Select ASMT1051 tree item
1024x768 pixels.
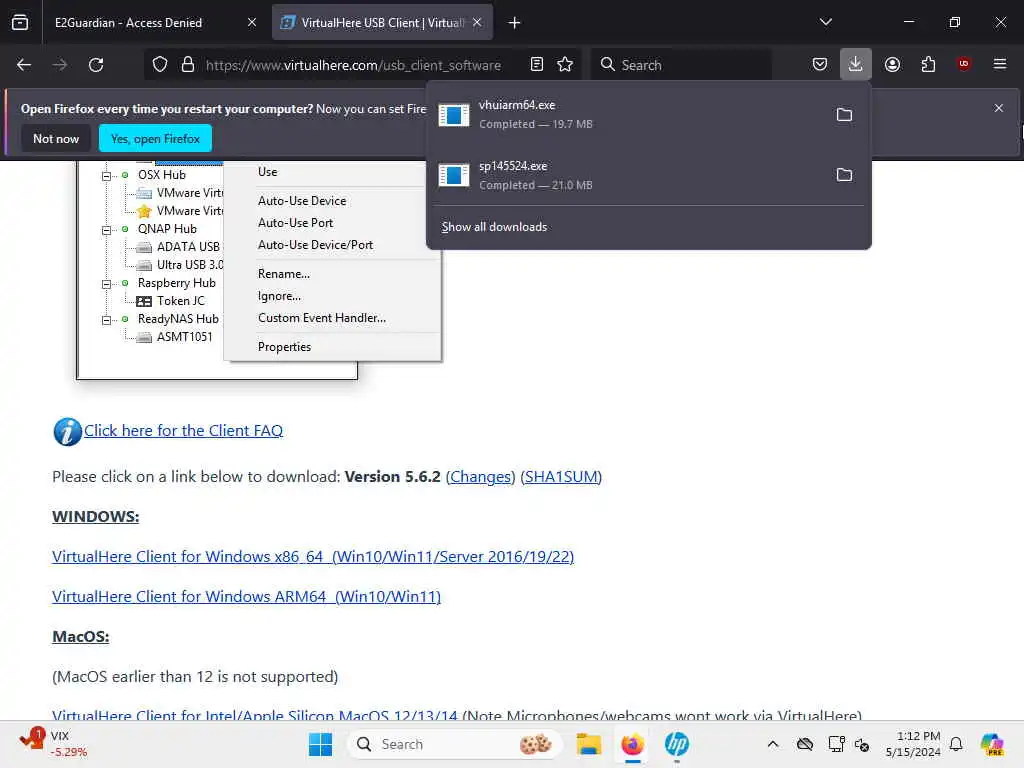click(184, 337)
